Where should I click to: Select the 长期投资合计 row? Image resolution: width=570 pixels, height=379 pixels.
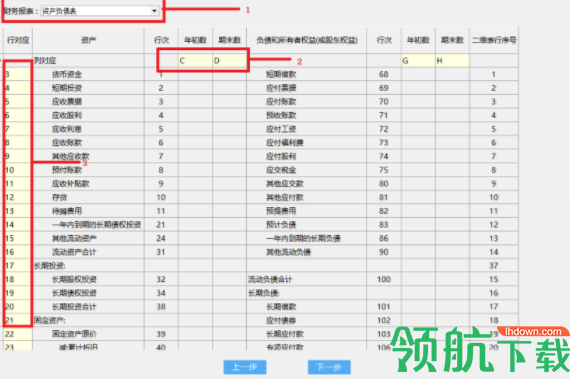click(74, 307)
